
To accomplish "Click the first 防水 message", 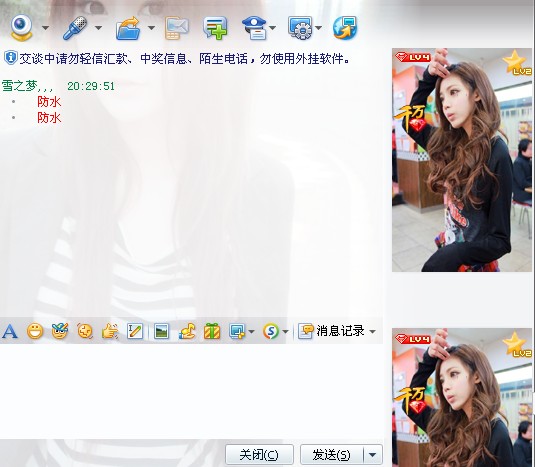I will [x=49, y=102].
